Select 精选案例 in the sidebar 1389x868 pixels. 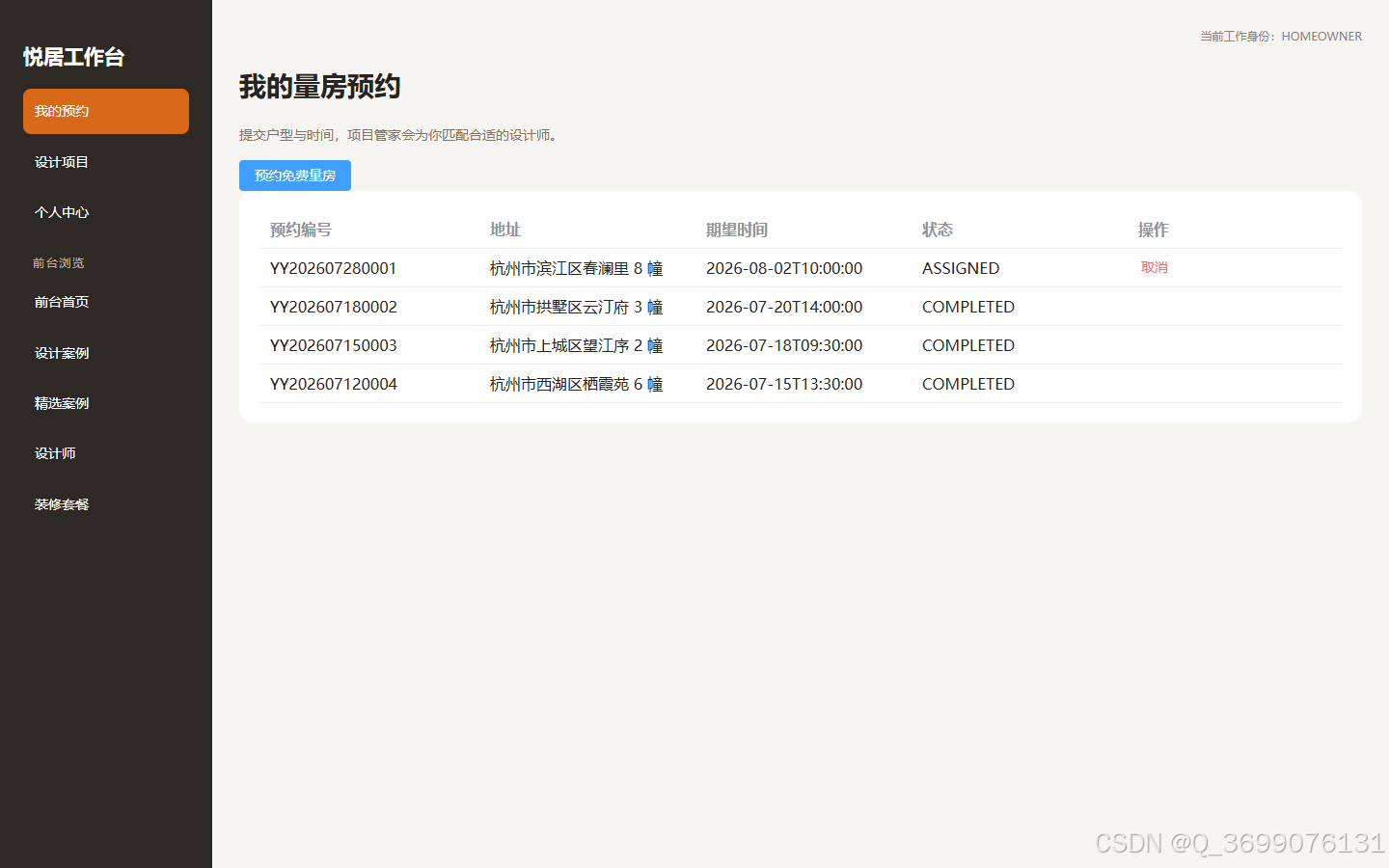[106, 403]
